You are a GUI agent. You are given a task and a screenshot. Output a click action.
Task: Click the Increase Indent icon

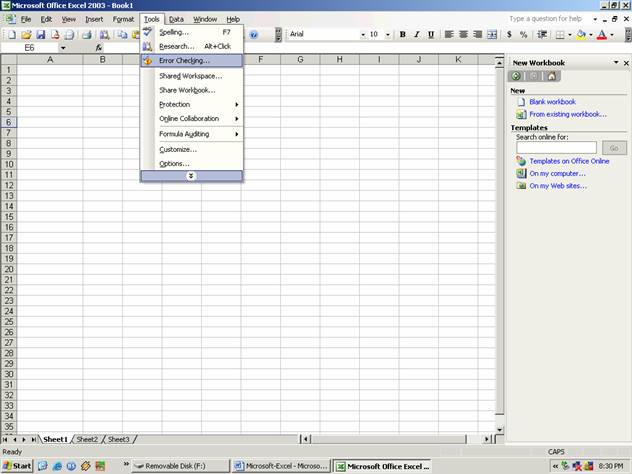[x=542, y=35]
